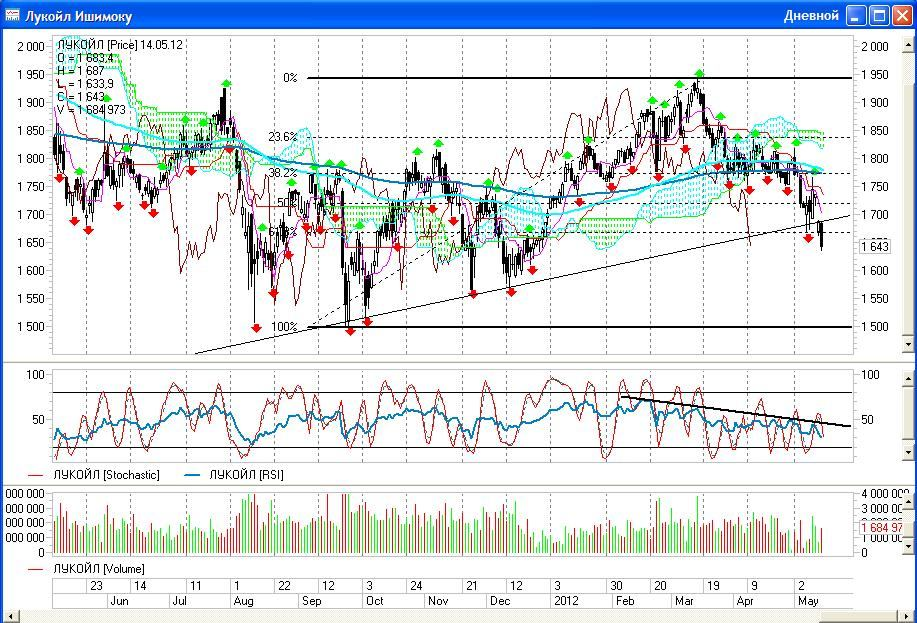Click volume panel scroll down arrow
Screen dimensions: 917x623
point(908,546)
